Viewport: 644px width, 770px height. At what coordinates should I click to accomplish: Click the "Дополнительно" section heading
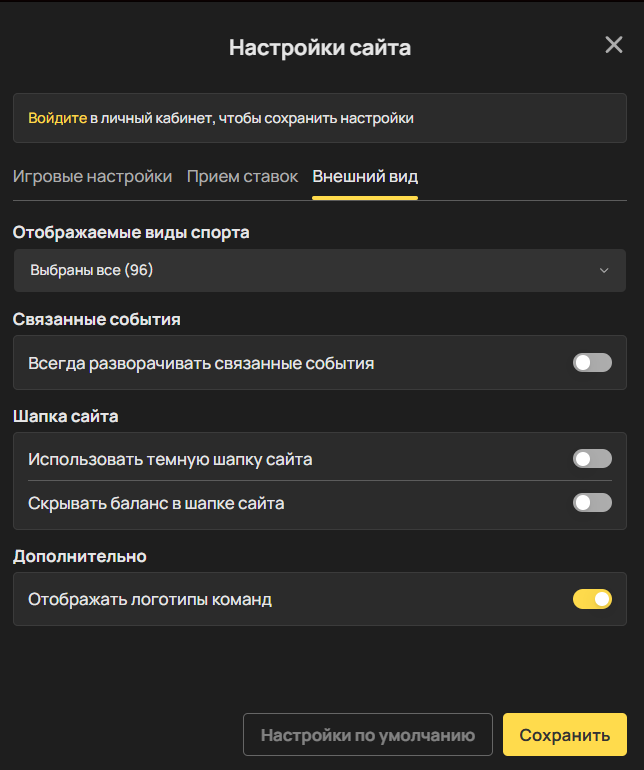point(79,556)
